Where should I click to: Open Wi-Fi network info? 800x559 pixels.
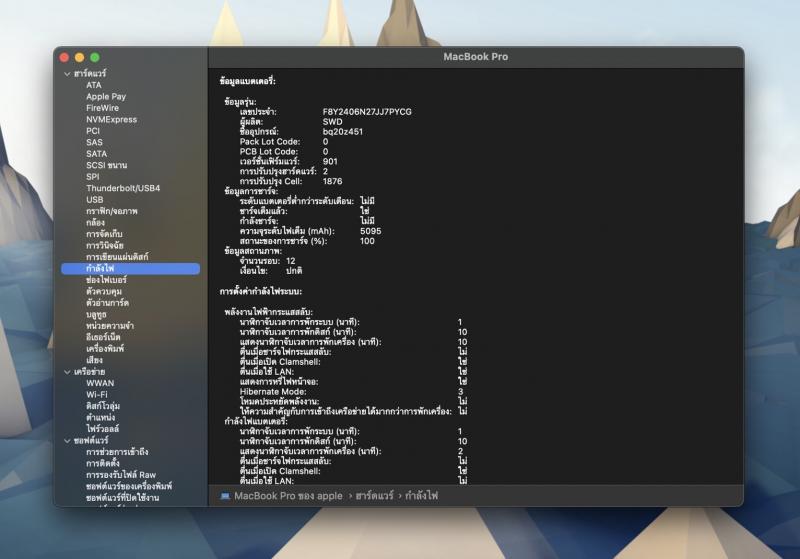[97, 395]
